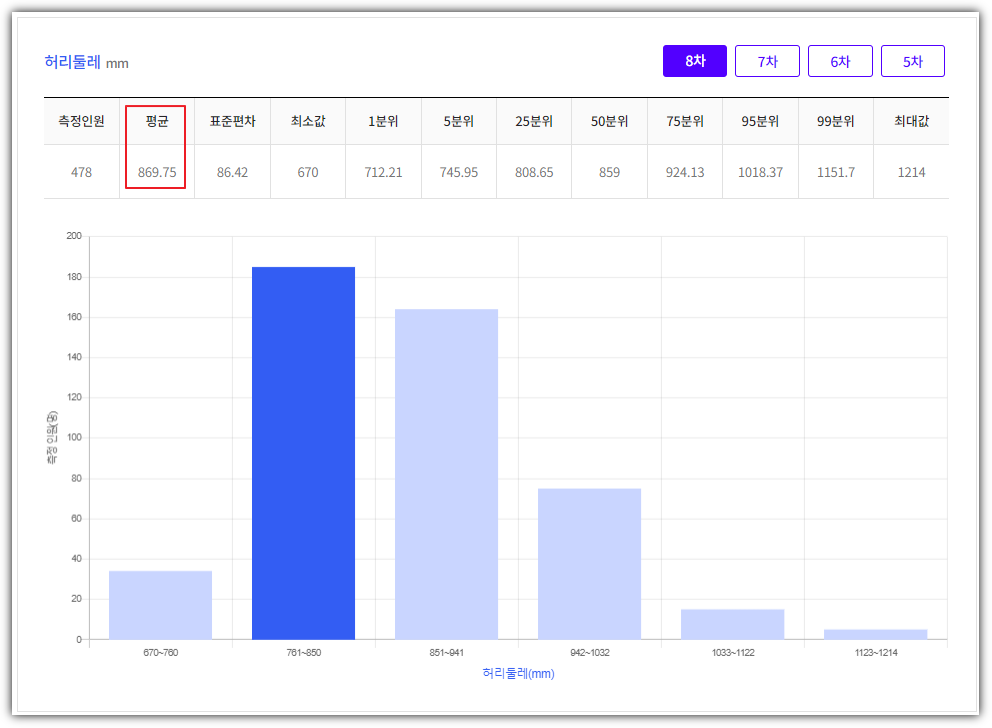The width and height of the screenshot is (992, 728).
Task: Click the 50분위 column header
Action: point(609,121)
